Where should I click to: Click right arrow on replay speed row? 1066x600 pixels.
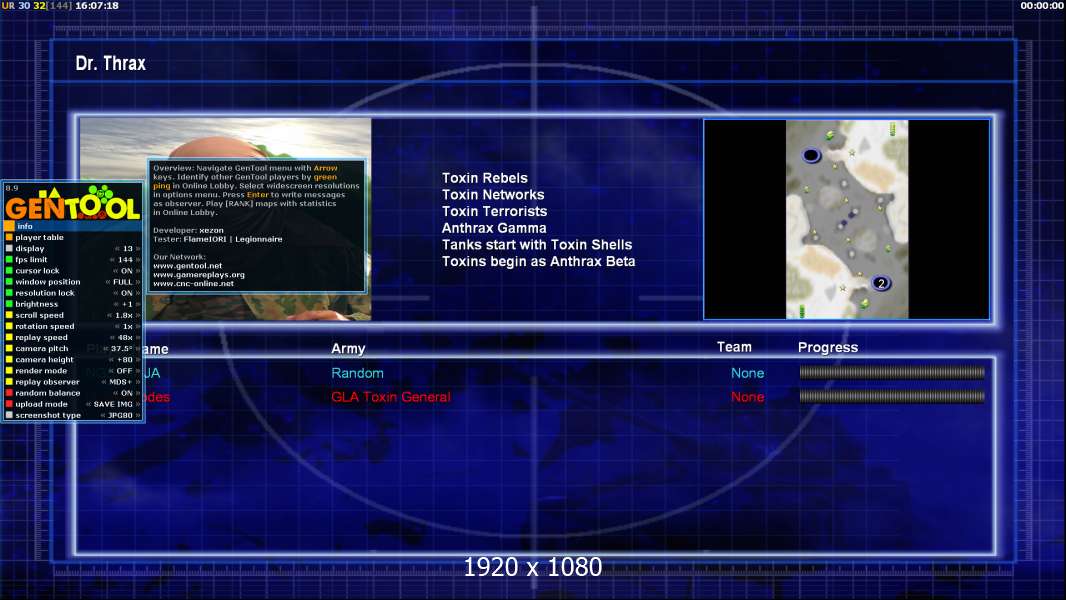pos(138,337)
